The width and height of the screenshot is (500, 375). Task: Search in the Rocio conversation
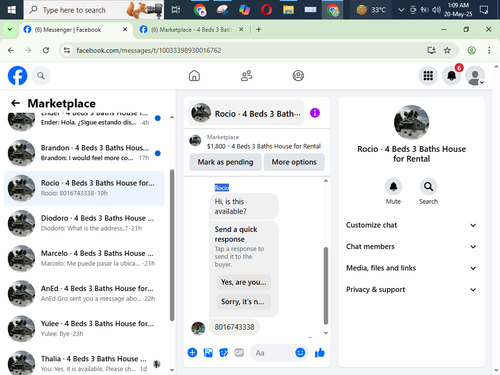428,187
